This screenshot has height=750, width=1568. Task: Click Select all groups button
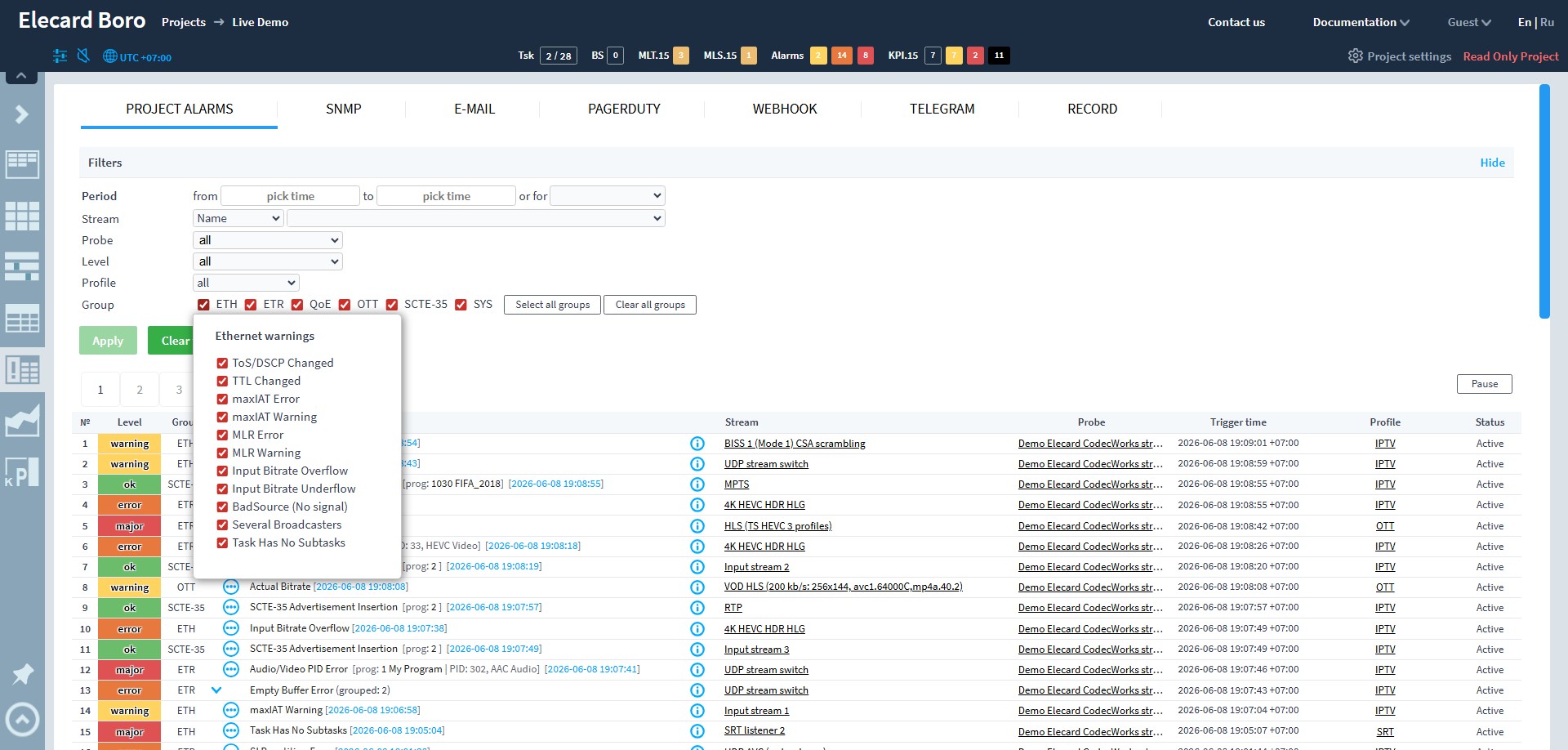(552, 305)
